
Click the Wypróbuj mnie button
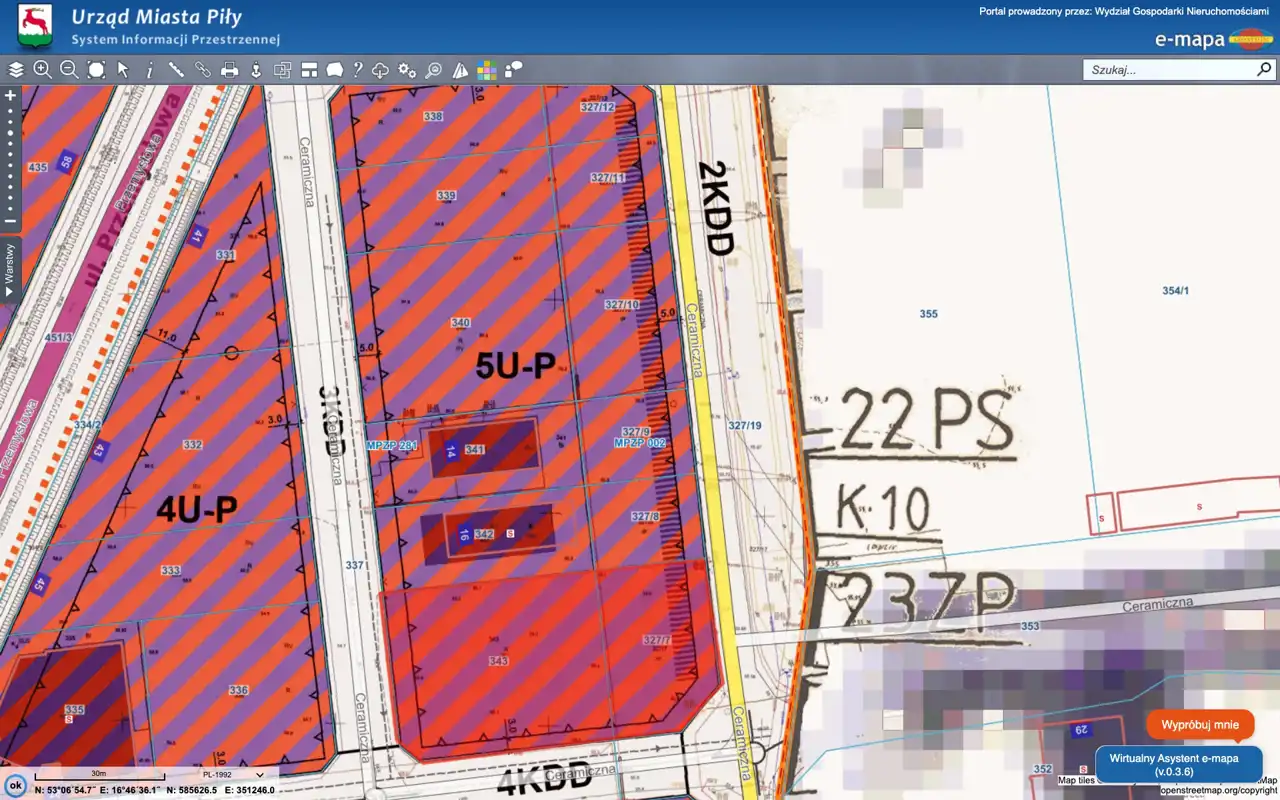[x=1200, y=725]
